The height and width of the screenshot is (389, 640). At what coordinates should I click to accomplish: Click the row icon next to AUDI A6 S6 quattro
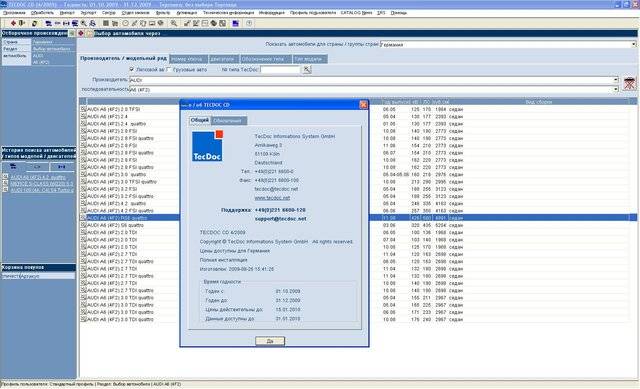click(x=83, y=225)
